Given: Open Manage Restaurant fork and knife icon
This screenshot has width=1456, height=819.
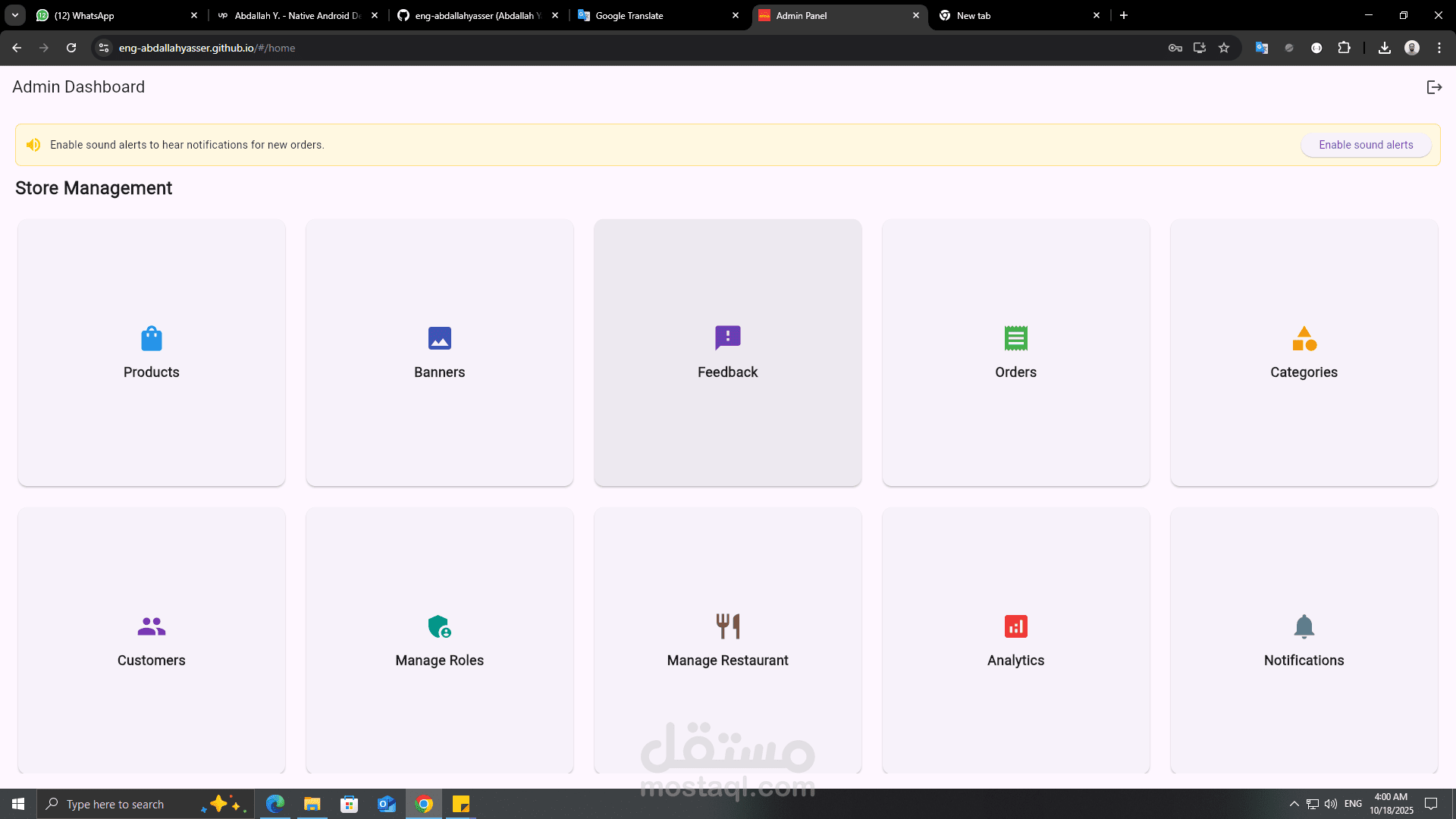Looking at the screenshot, I should [728, 626].
